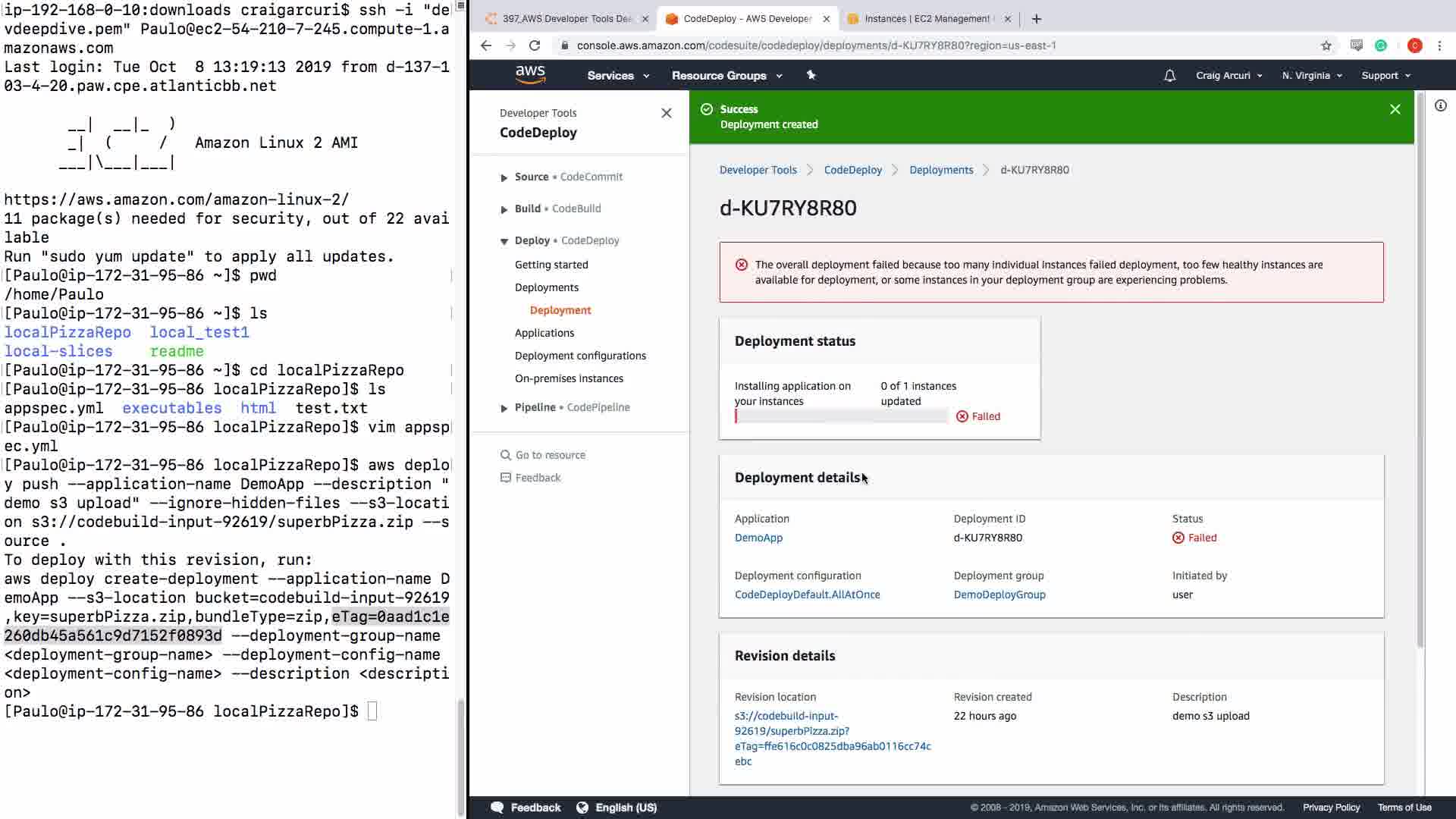Reload the page with refresh icon
1456x819 pixels.
535,45
